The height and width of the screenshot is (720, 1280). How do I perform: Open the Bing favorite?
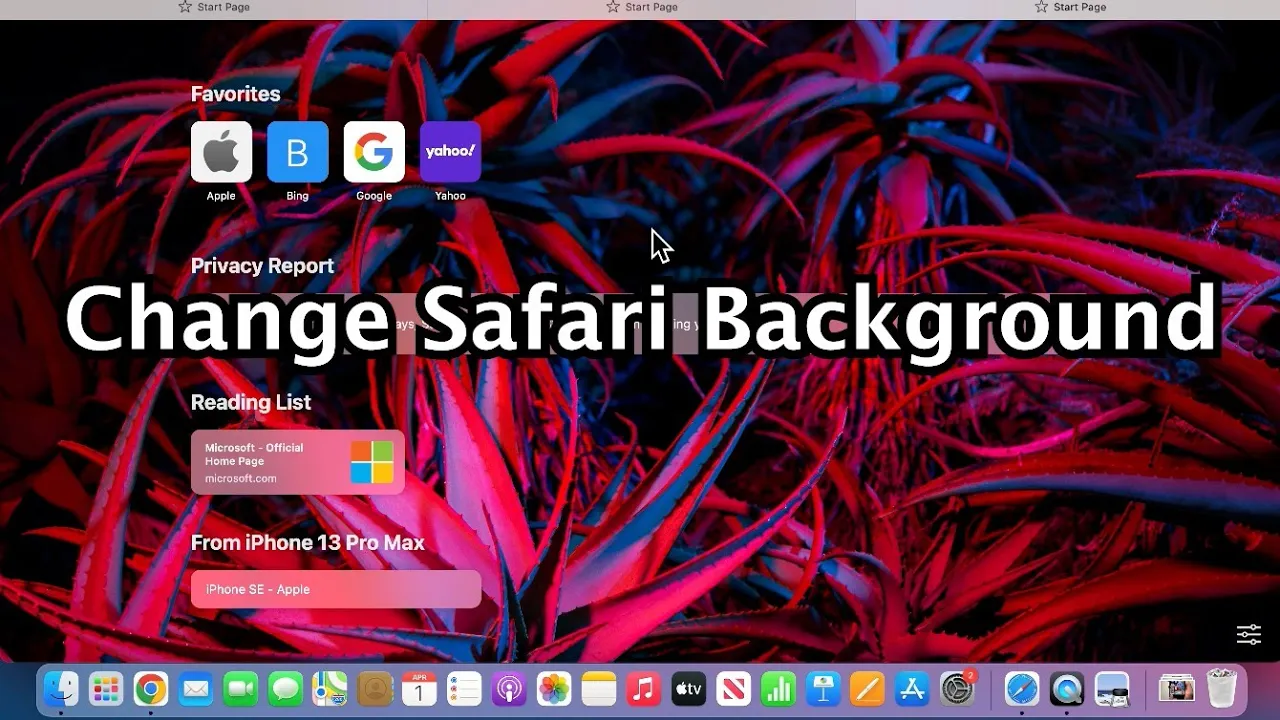click(x=297, y=152)
